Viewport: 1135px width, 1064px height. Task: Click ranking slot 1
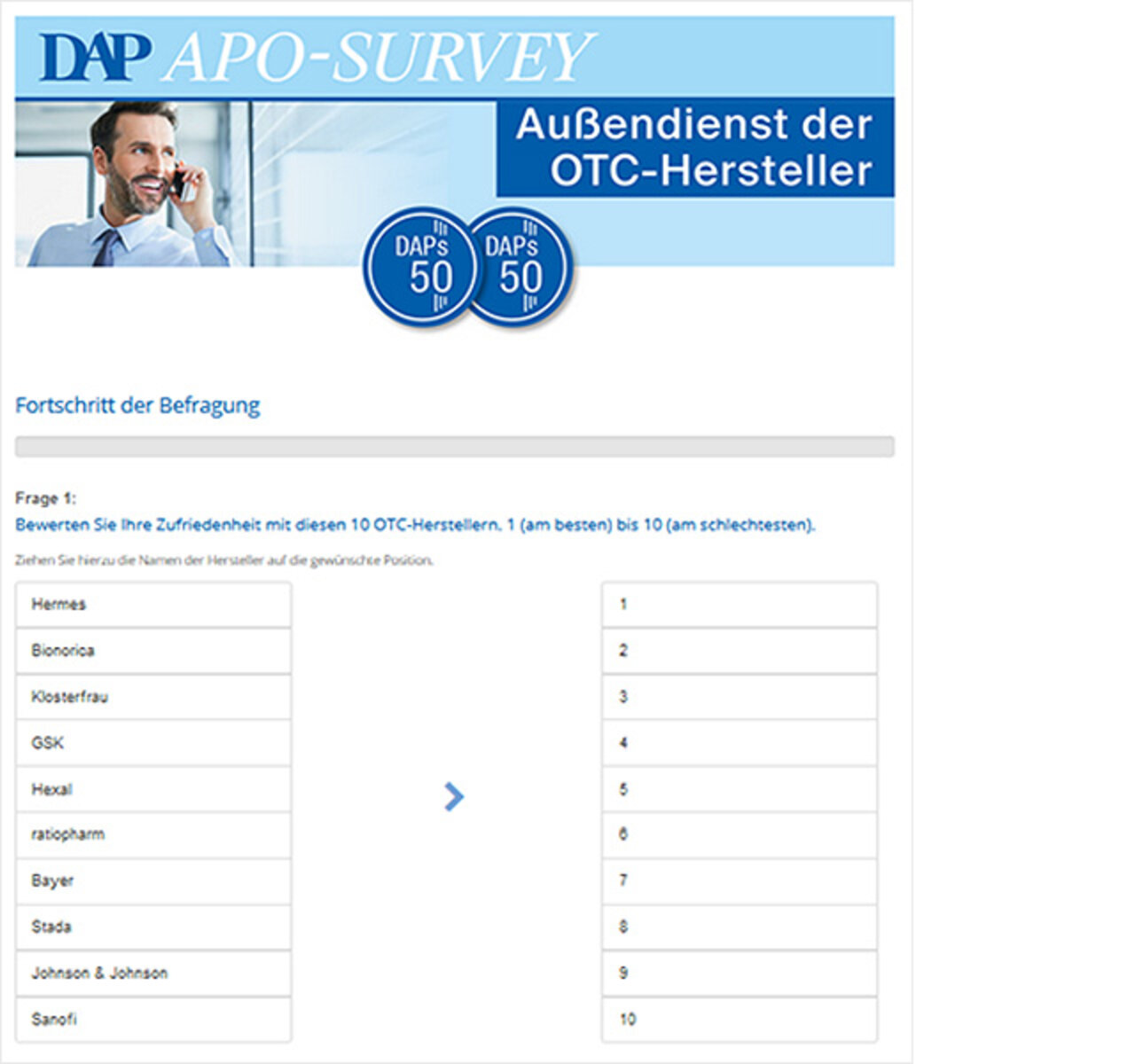740,605
